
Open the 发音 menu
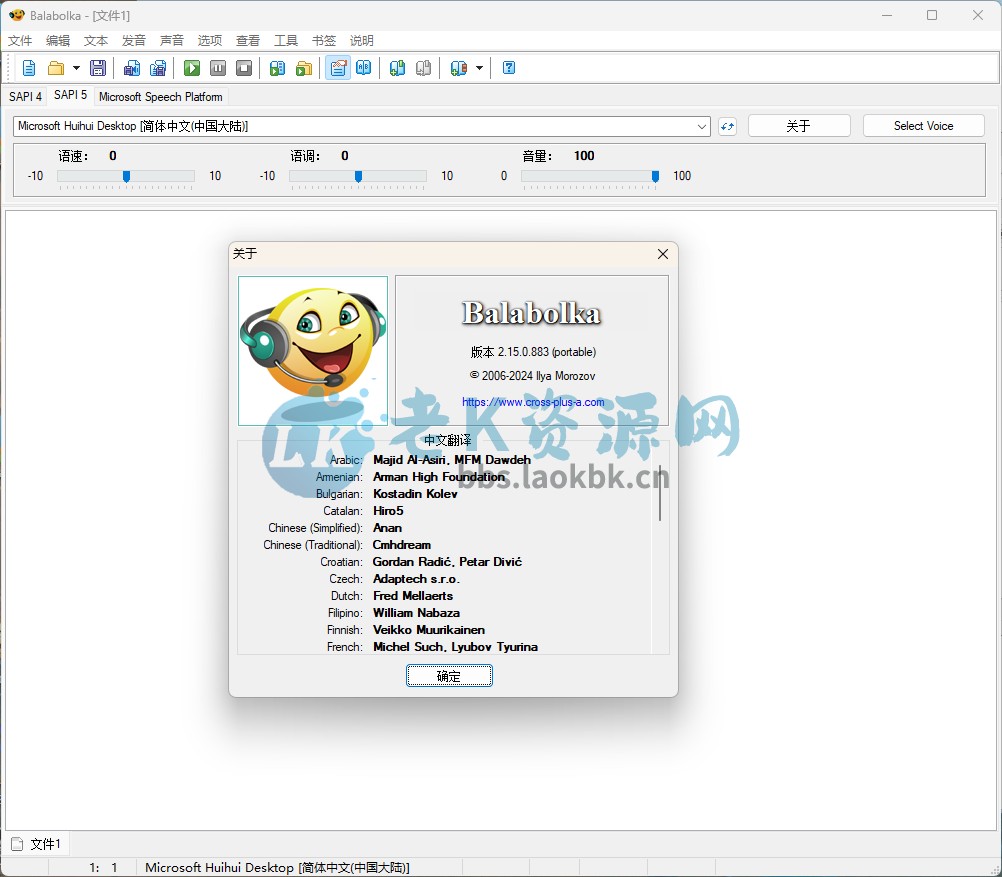(134, 41)
